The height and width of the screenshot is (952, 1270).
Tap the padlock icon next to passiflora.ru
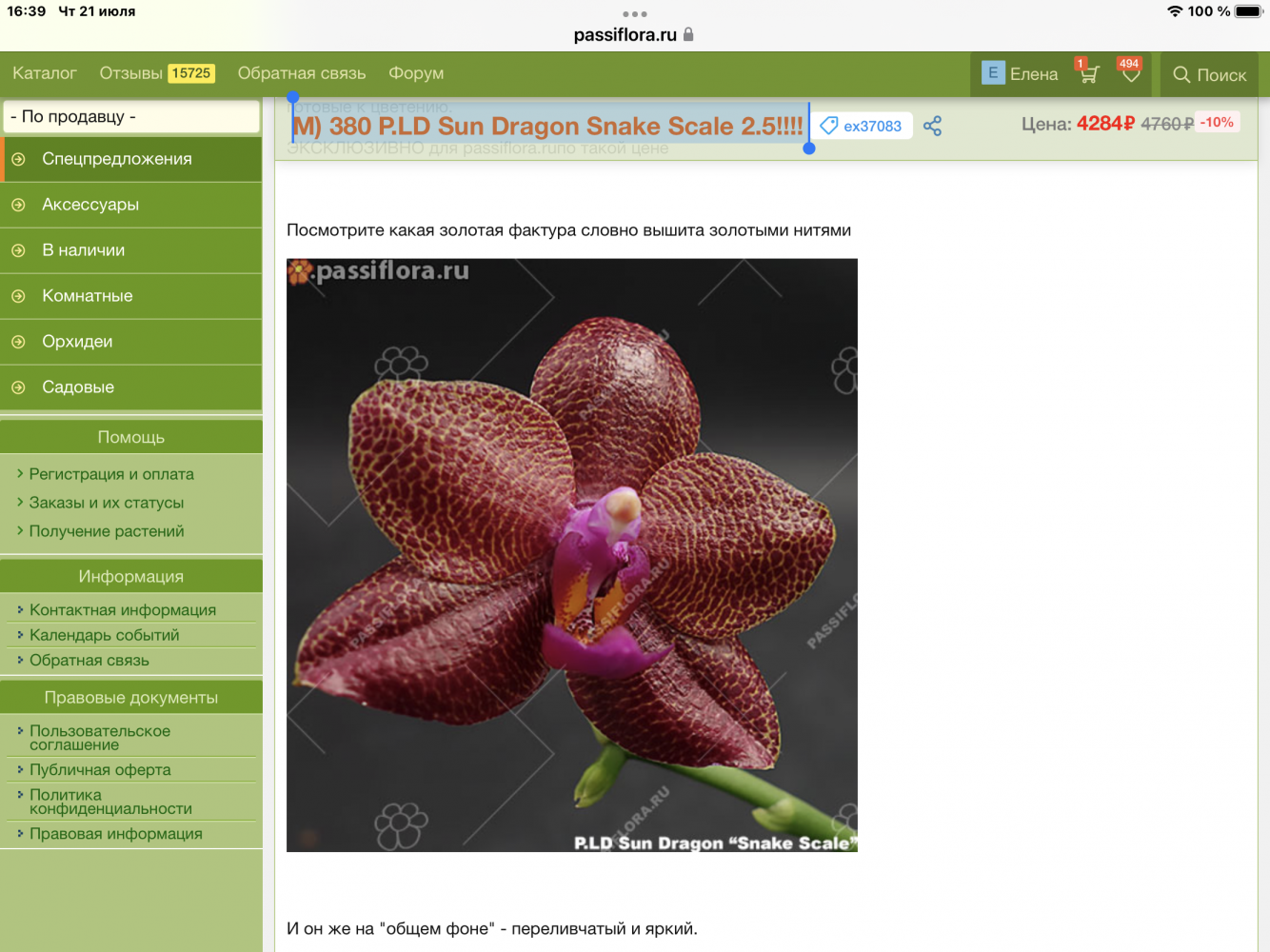688,35
